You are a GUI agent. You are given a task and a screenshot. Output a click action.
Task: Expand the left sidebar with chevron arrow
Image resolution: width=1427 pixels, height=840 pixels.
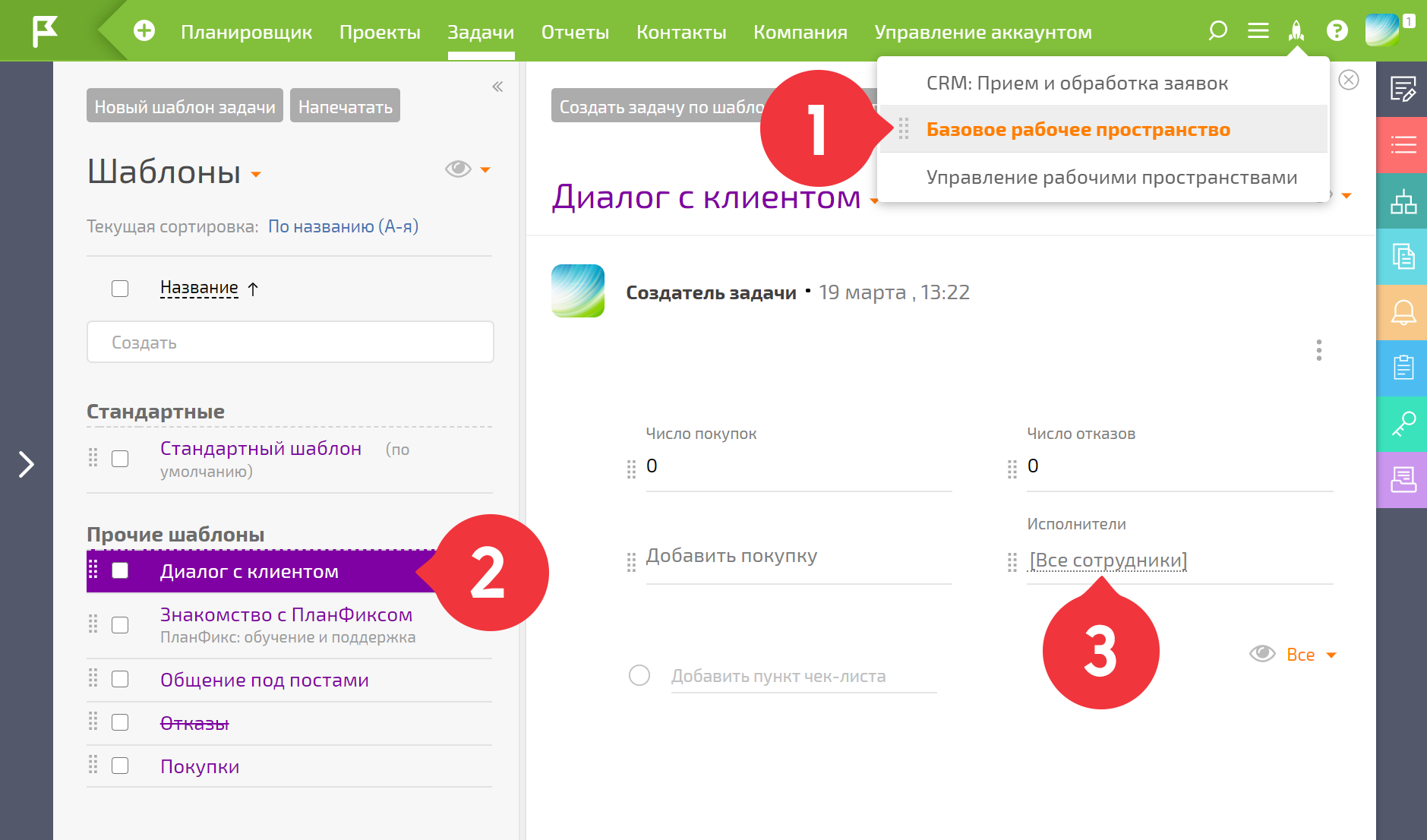tap(27, 464)
